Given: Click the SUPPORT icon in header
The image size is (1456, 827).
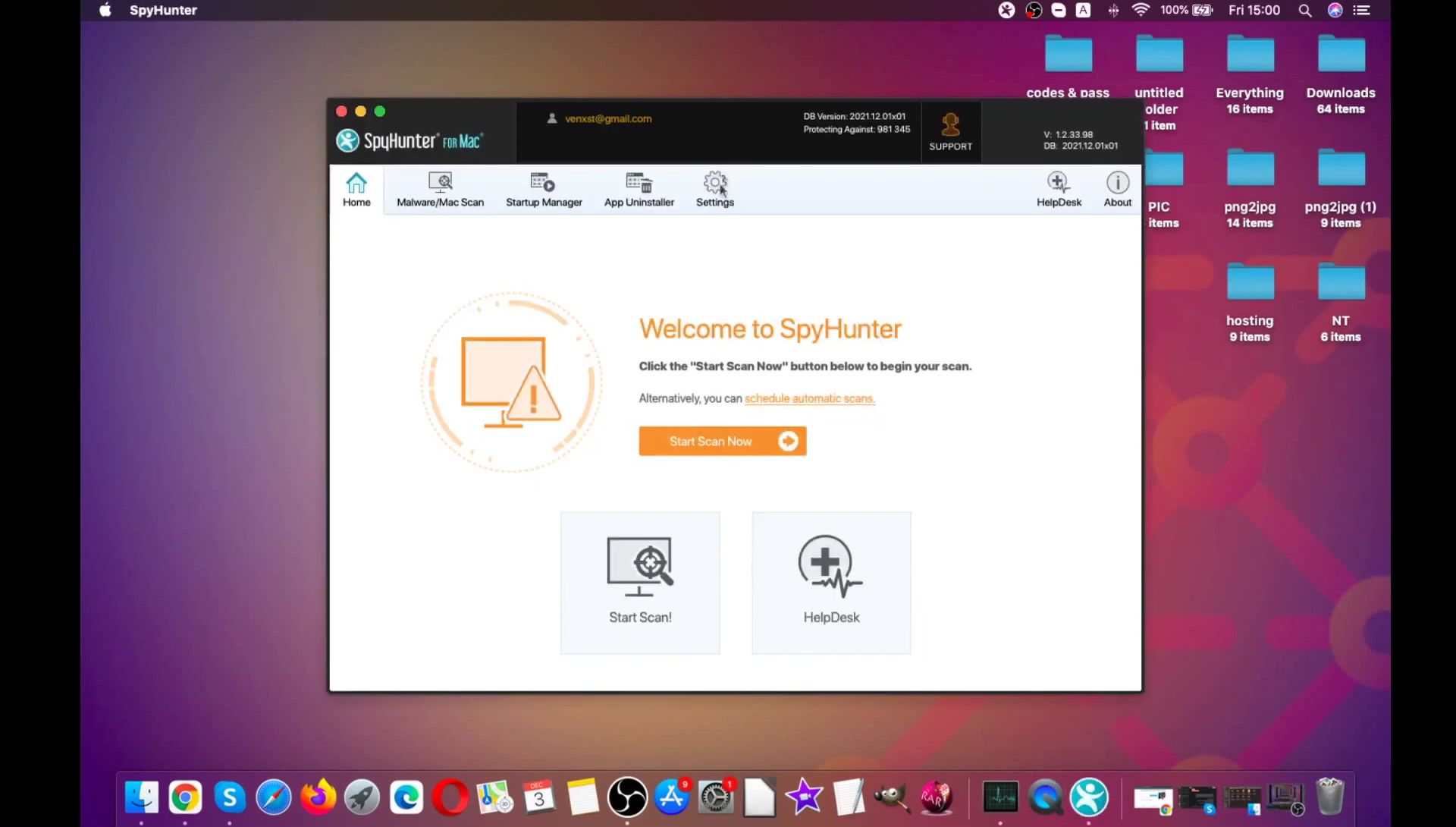Looking at the screenshot, I should point(950,132).
